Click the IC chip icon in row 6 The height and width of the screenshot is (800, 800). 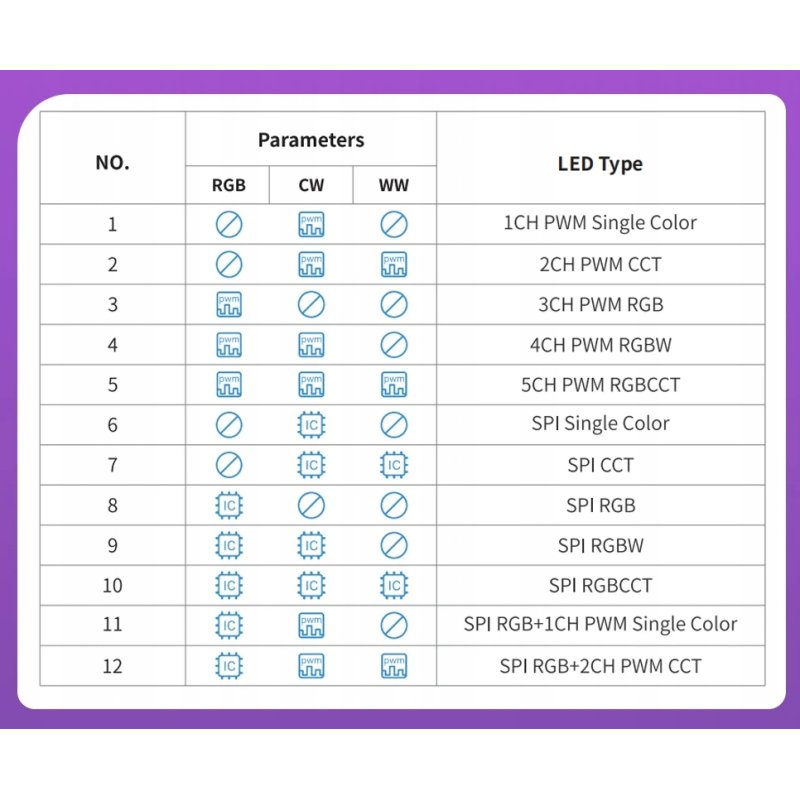(x=311, y=425)
